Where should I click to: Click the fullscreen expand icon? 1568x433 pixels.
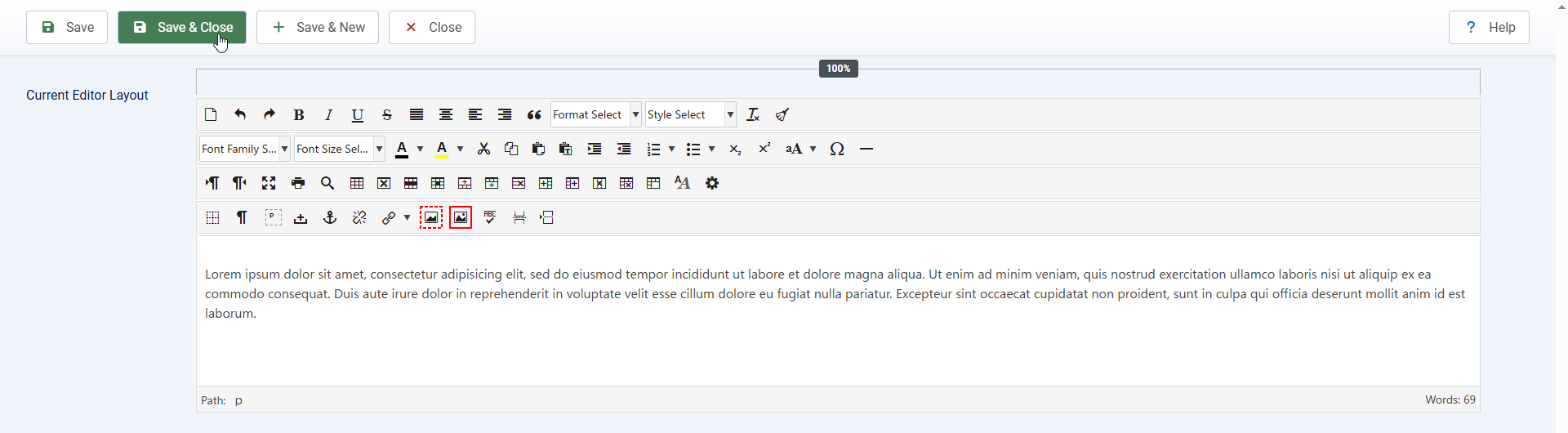(x=269, y=184)
